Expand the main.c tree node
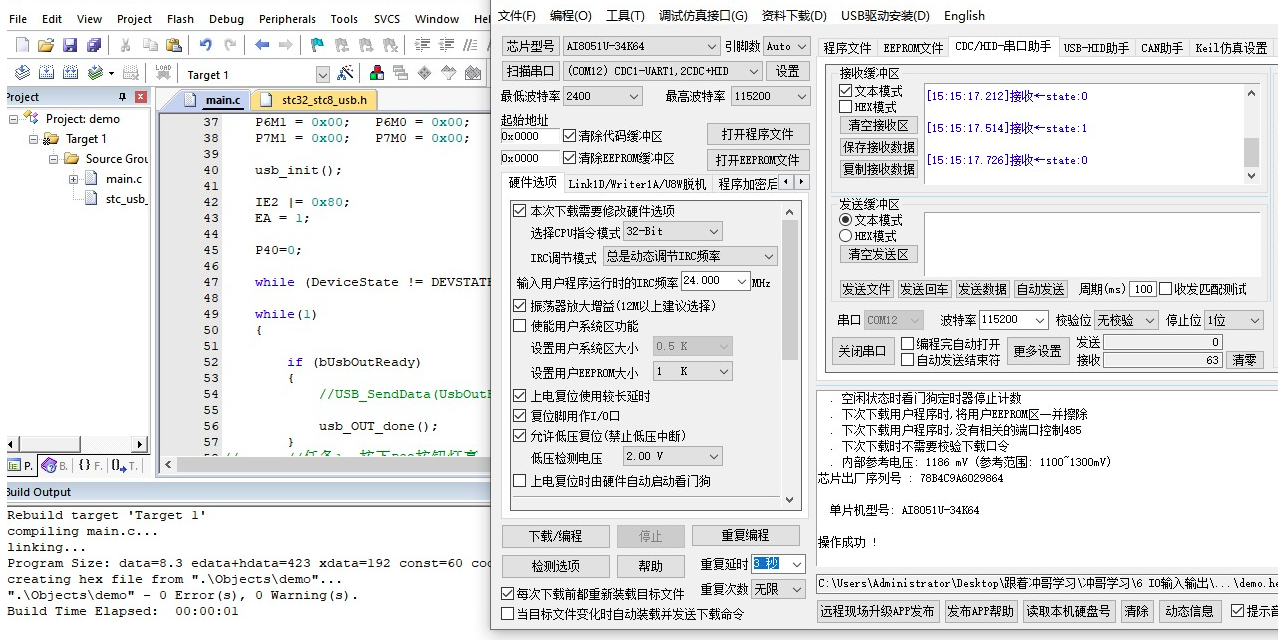The width and height of the screenshot is (1278, 640). tap(74, 179)
